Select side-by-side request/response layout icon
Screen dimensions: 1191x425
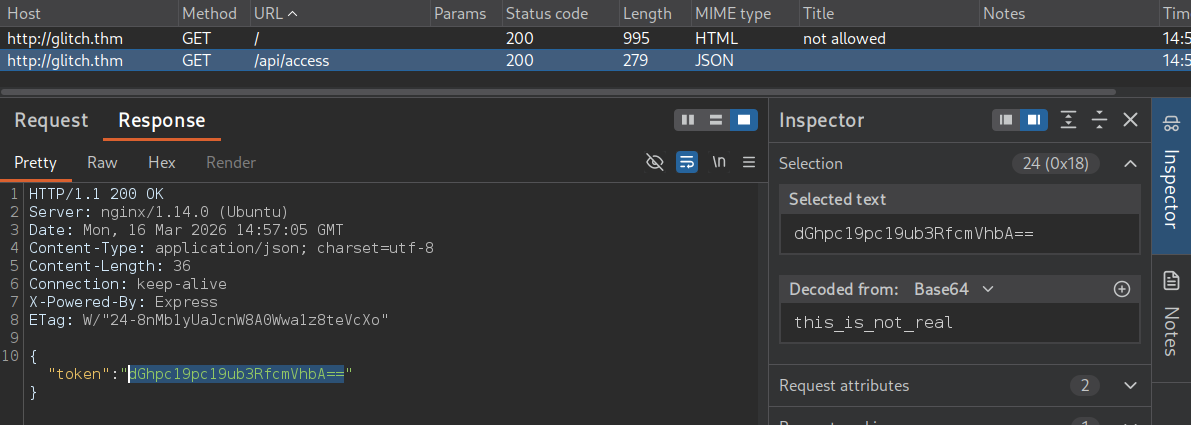[687, 120]
